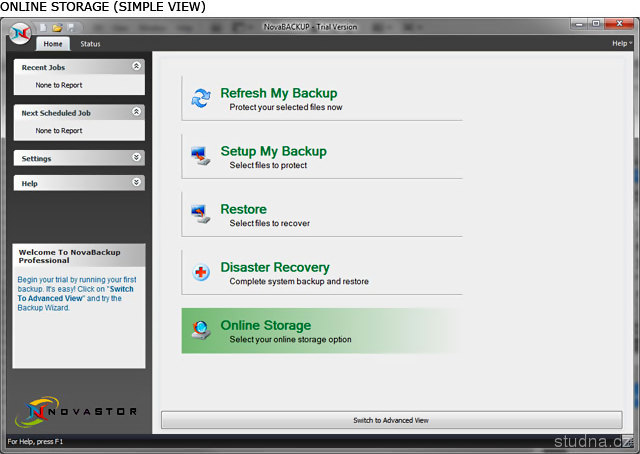Click the Recent Jobs panel title
640x454 pixels.
click(x=43, y=67)
